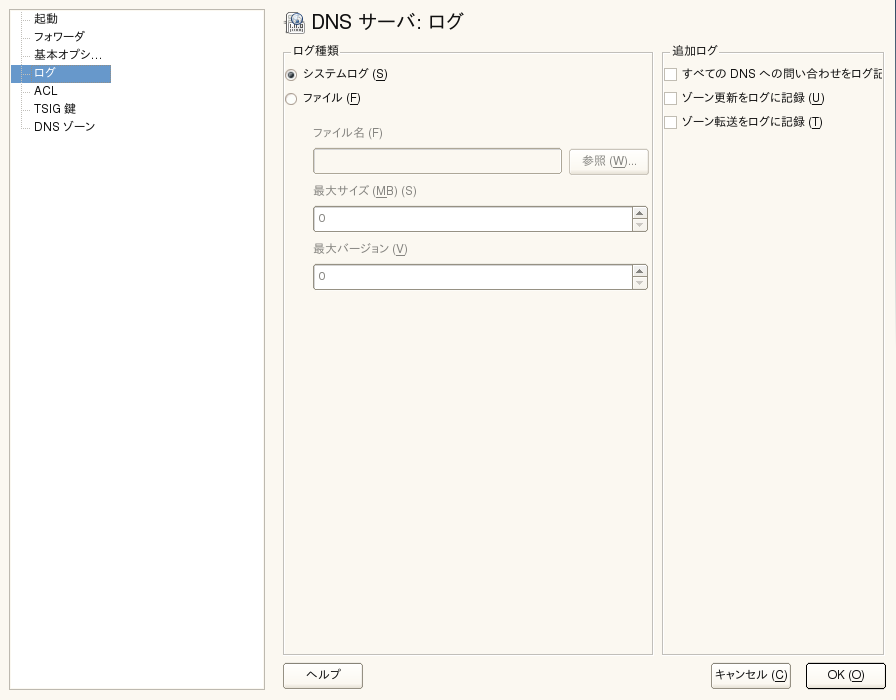The image size is (896, 700).
Task: Confirm with the OK button
Action: pos(845,675)
